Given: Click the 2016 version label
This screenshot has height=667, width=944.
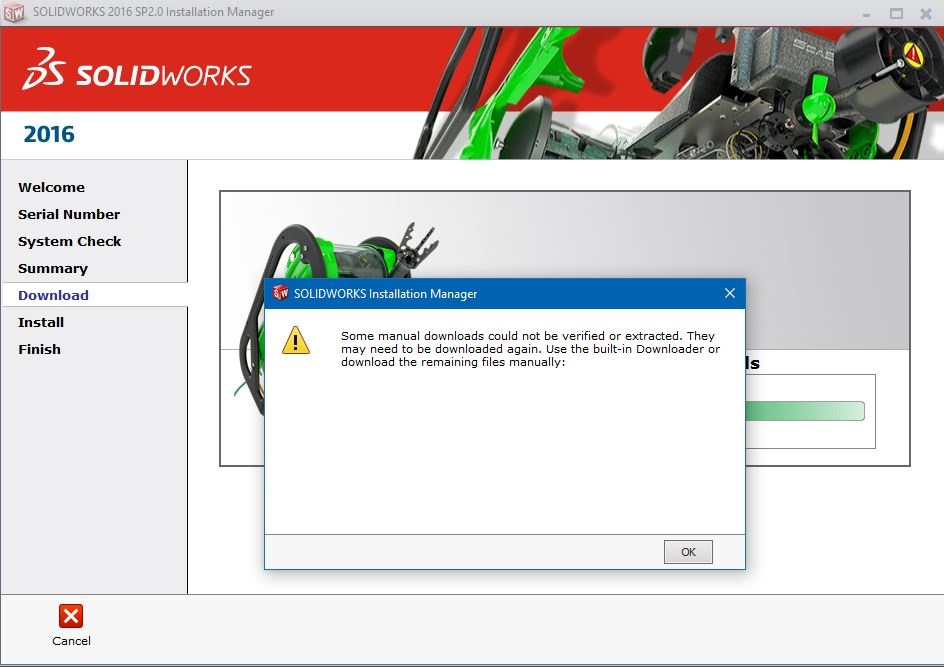Looking at the screenshot, I should point(49,134).
